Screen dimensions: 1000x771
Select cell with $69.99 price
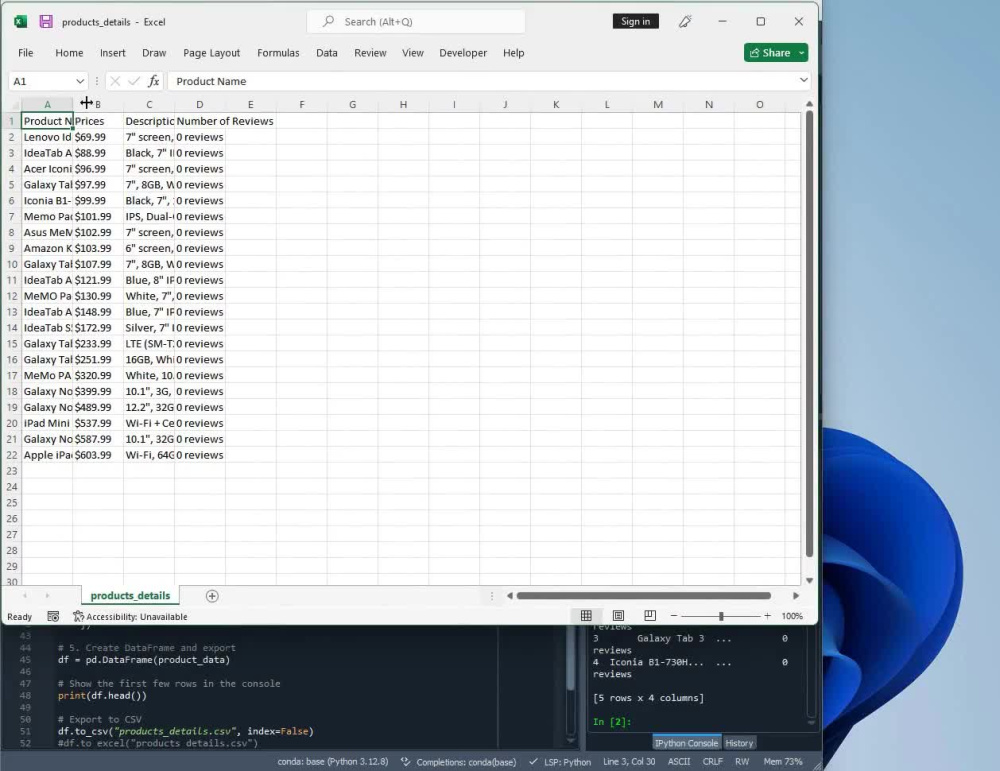coord(98,137)
